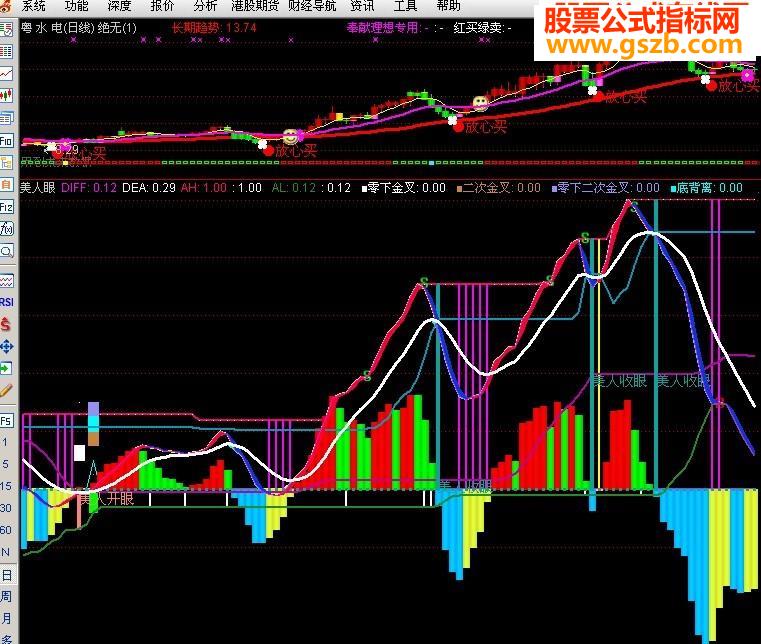This screenshot has height=644, width=761.
Task: Click the wavy indicator lines icon
Action: (x=6, y=281)
